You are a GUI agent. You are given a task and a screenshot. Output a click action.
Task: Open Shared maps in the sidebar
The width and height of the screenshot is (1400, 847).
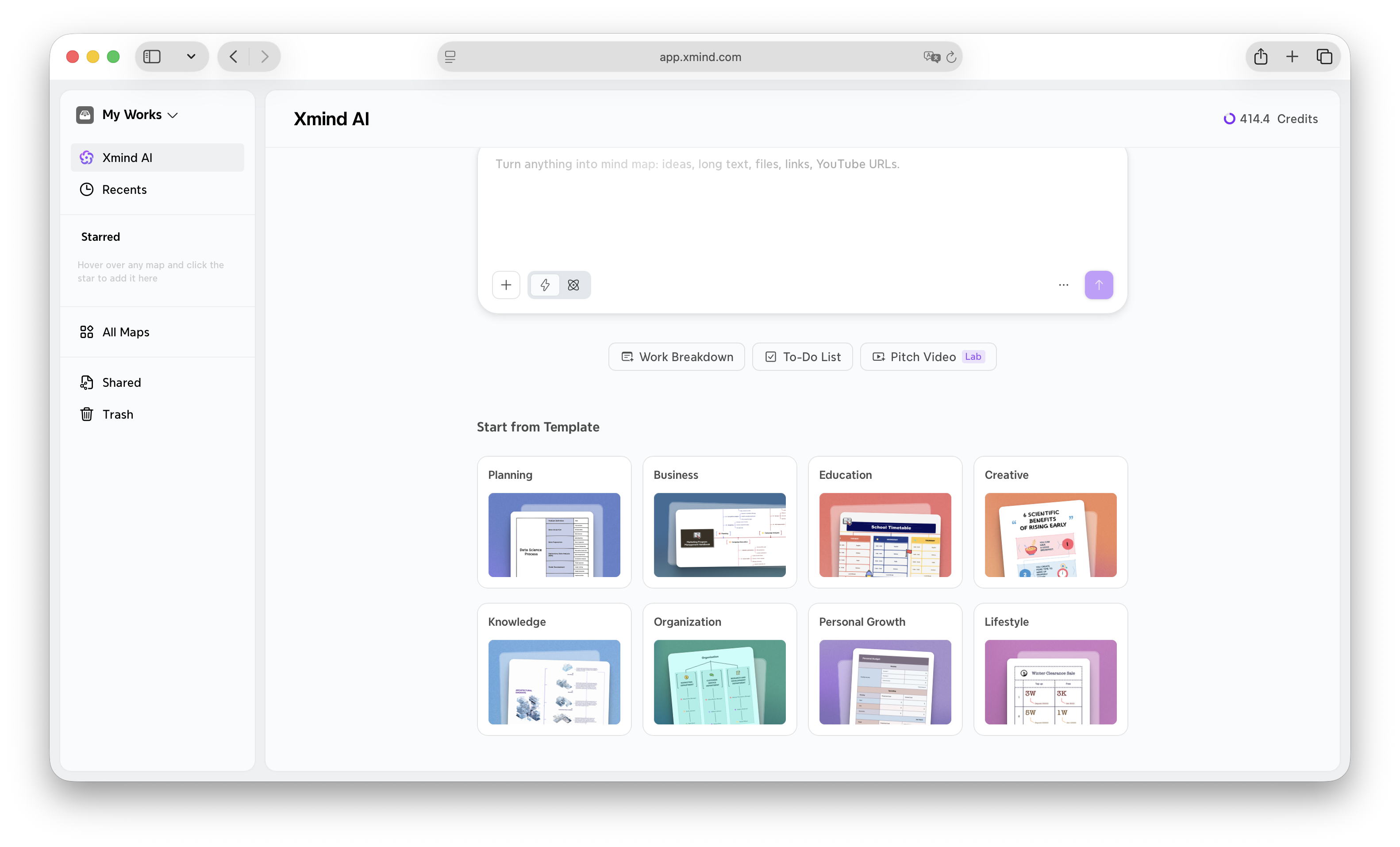(x=158, y=382)
